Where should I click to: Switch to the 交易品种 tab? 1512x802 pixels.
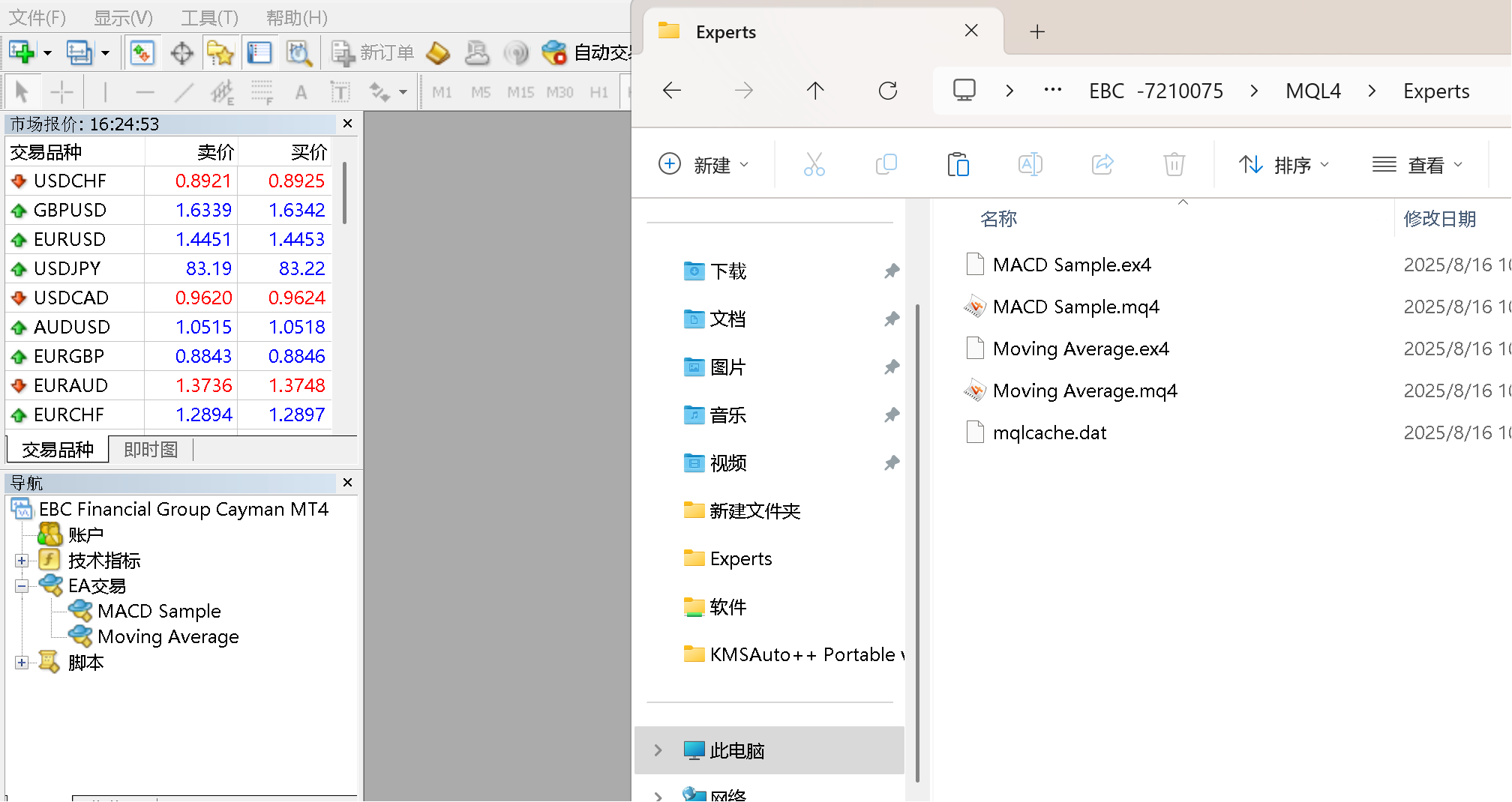58,450
